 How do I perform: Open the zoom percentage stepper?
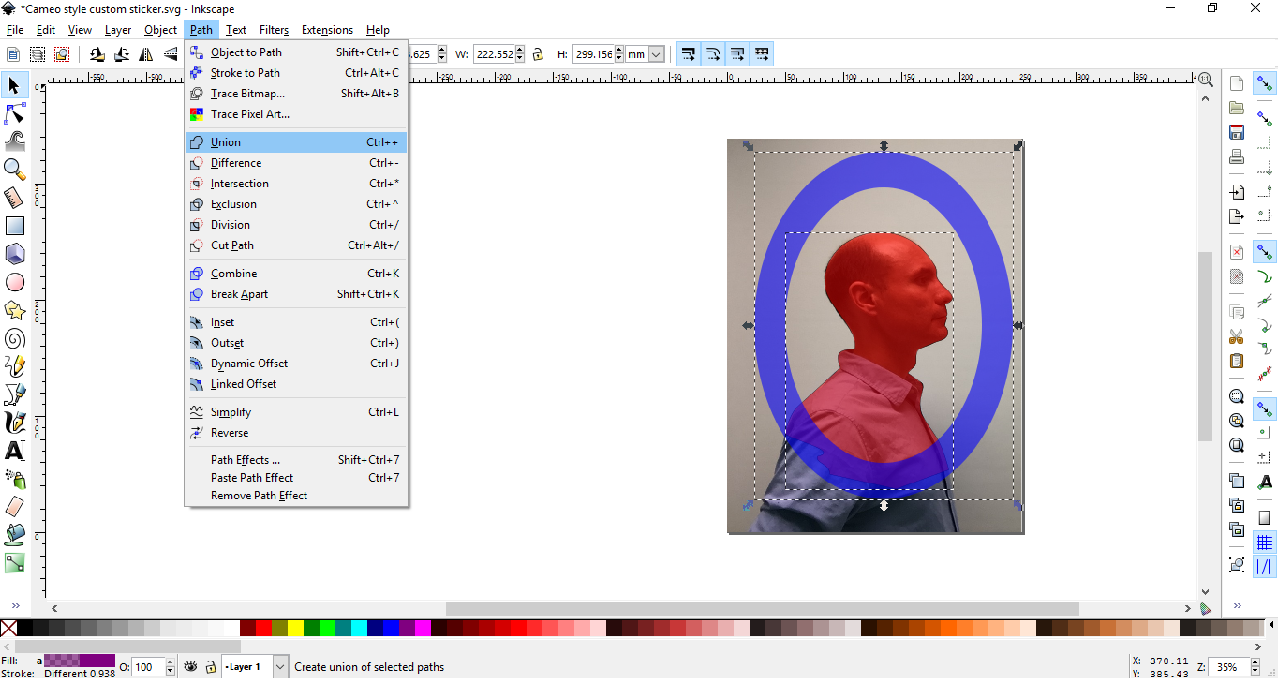tap(1256, 666)
